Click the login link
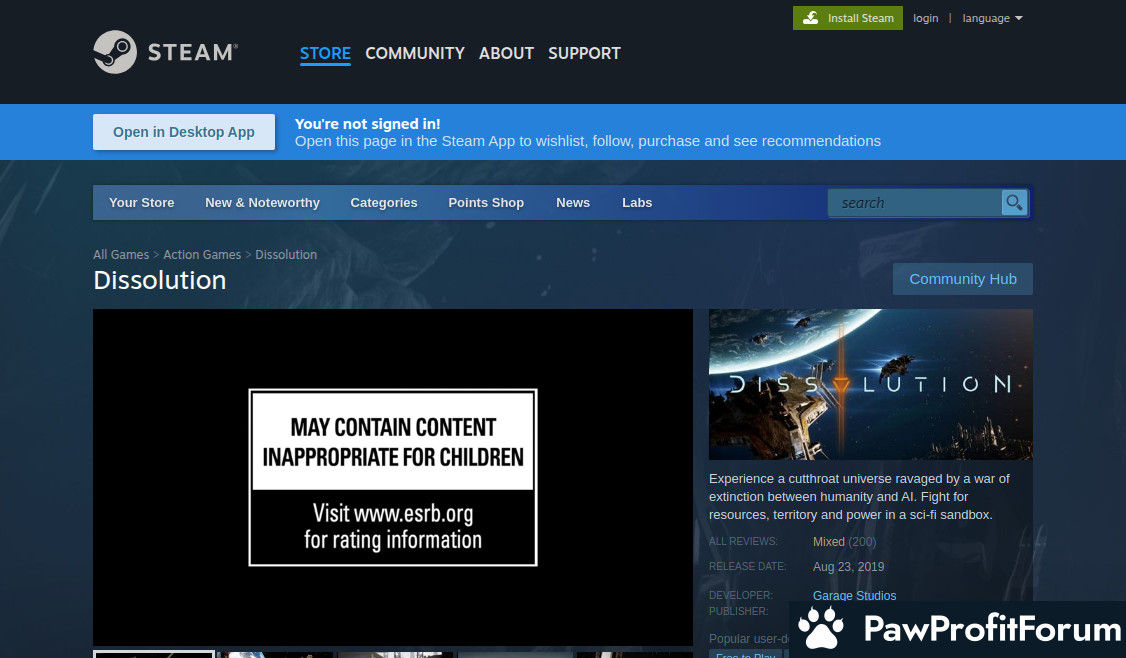This screenshot has height=658, width=1126. tap(926, 18)
